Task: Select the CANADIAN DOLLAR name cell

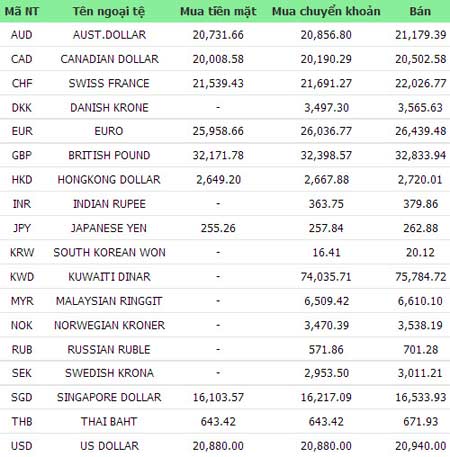Action: [x=109, y=59]
